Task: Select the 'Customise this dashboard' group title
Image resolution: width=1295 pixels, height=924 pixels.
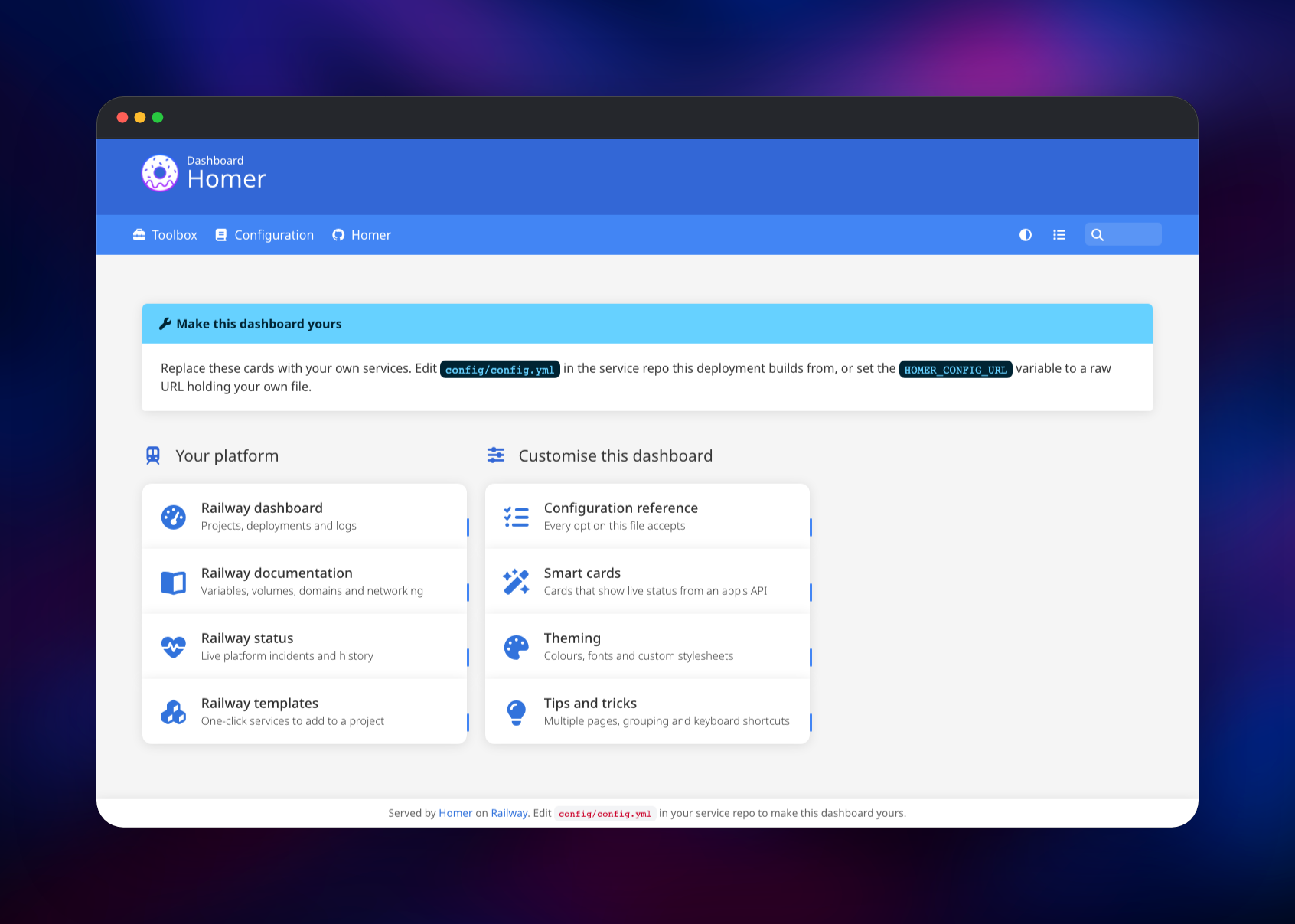Action: point(615,455)
